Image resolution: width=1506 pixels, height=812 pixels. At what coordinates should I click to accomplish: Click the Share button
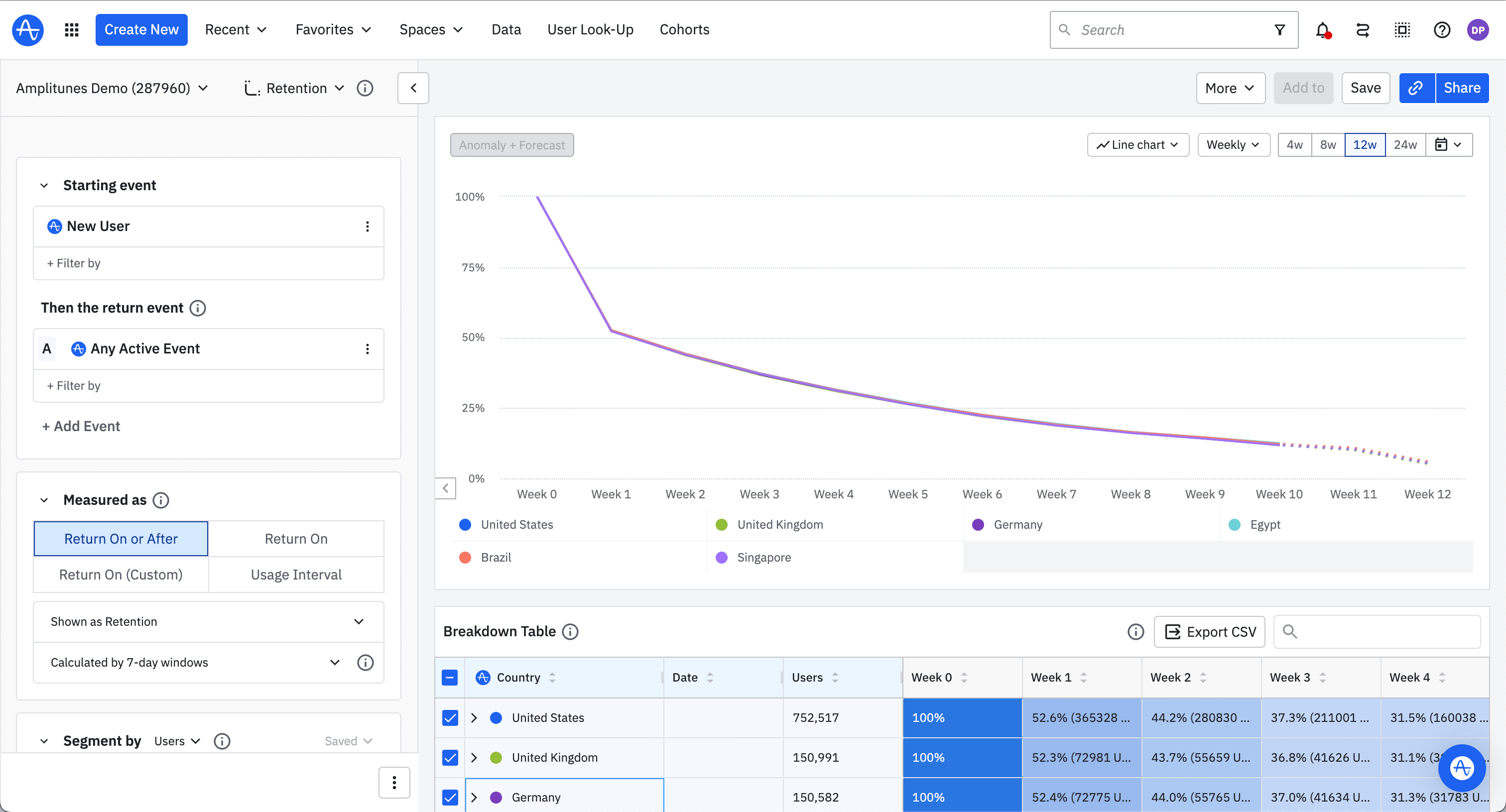tap(1462, 88)
